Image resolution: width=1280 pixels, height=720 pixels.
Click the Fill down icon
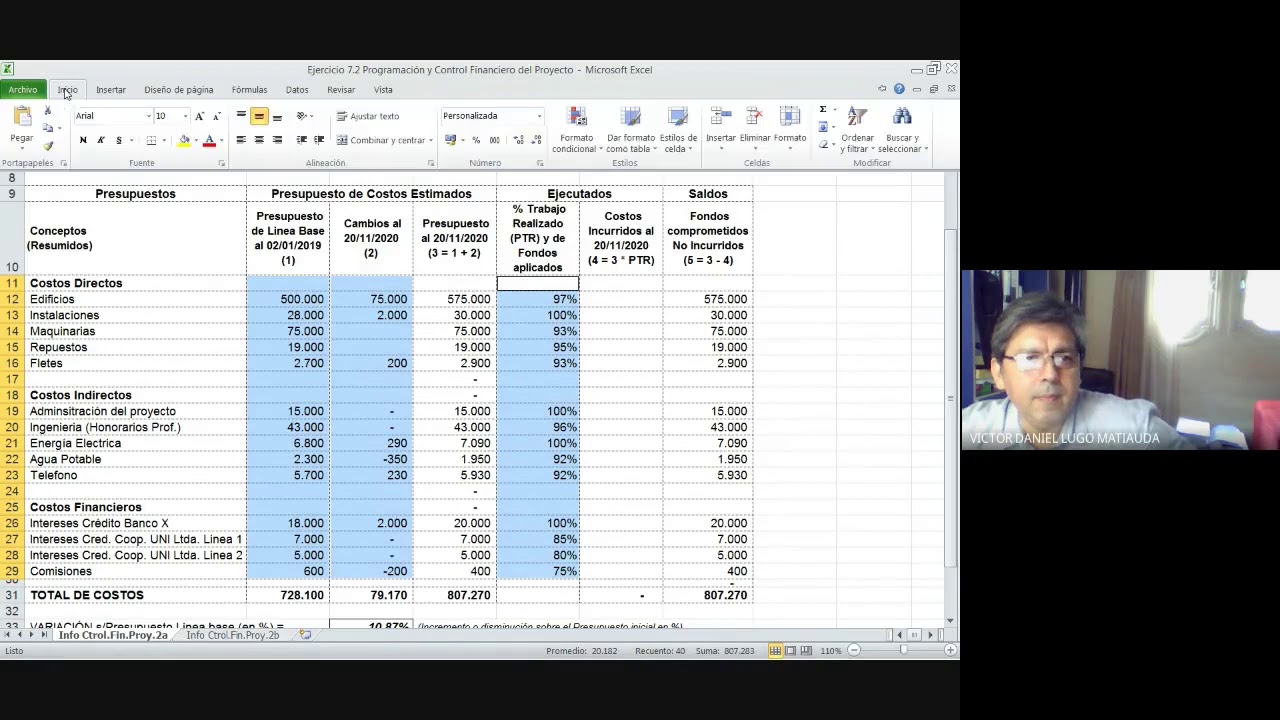pyautogui.click(x=822, y=127)
